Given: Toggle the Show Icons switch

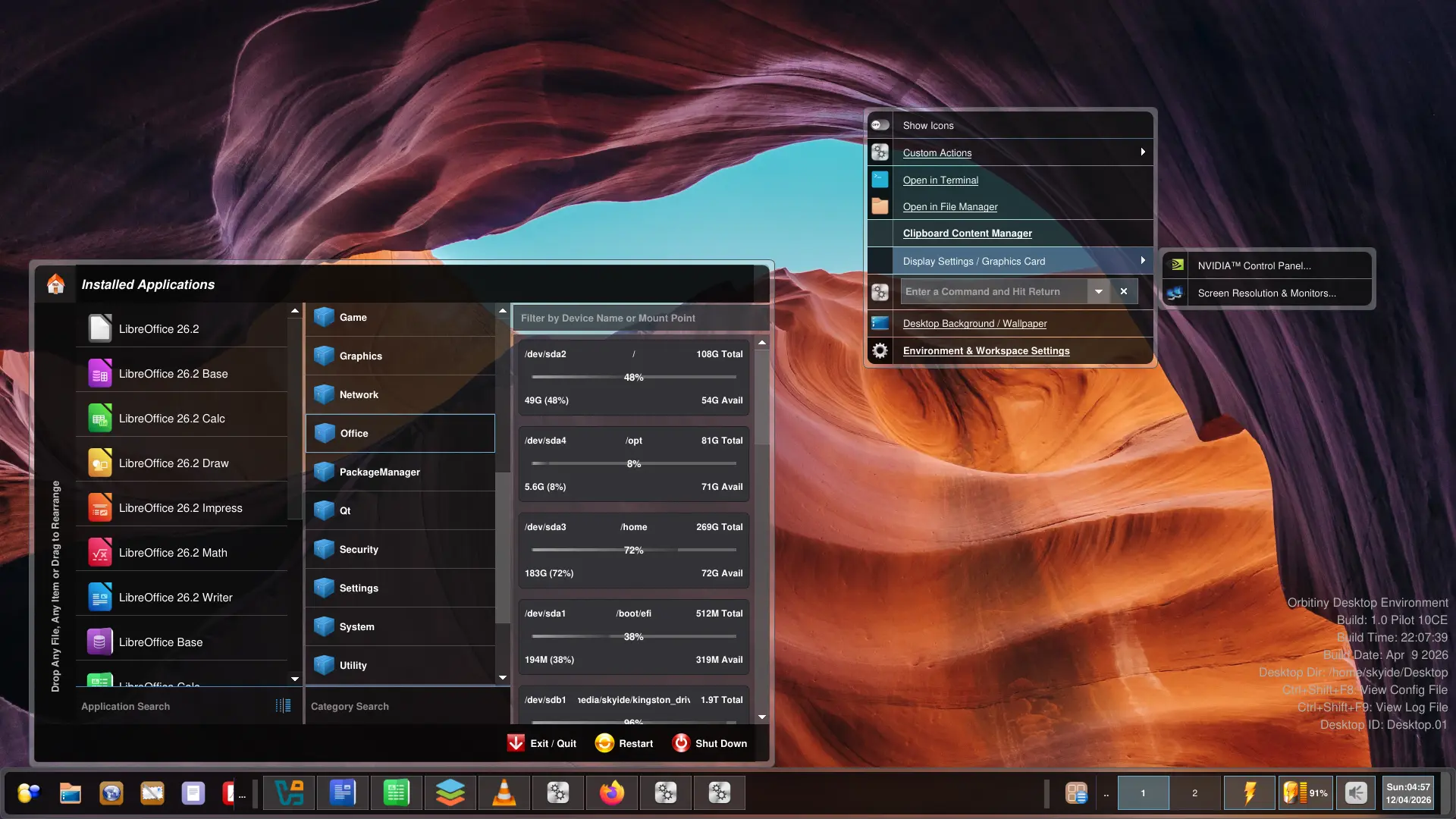Looking at the screenshot, I should click(880, 125).
